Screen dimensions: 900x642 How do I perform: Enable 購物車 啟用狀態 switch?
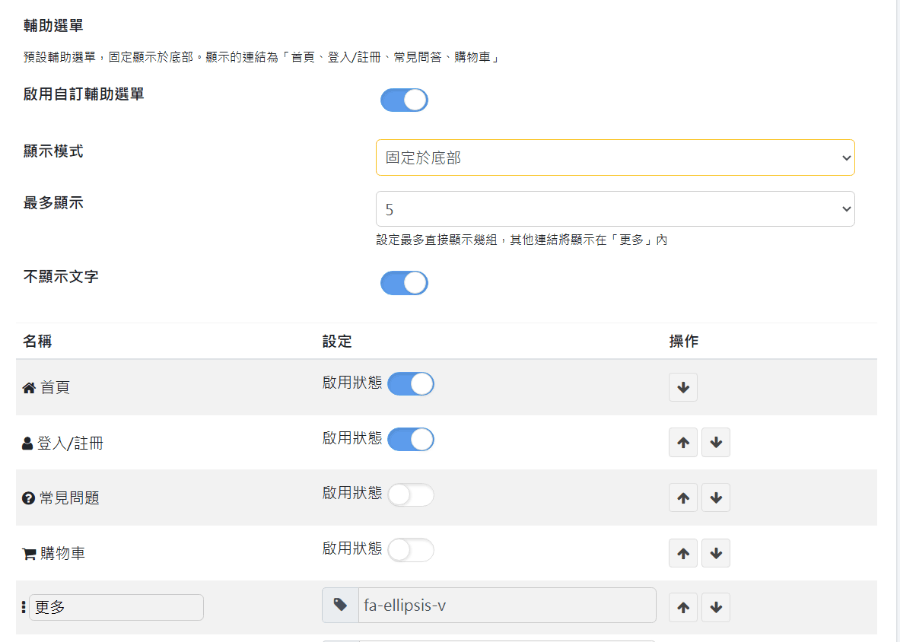tap(410, 550)
